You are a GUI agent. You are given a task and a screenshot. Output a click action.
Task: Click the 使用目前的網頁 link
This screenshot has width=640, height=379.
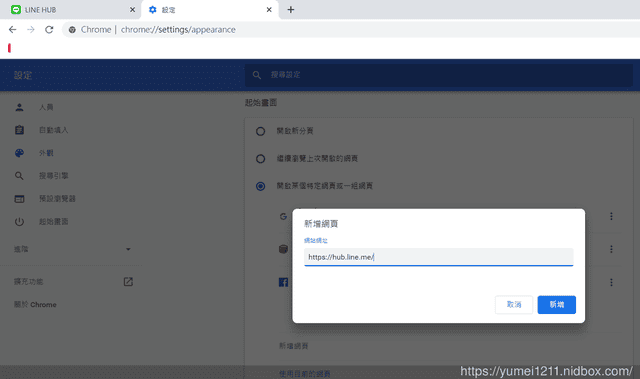click(x=305, y=374)
